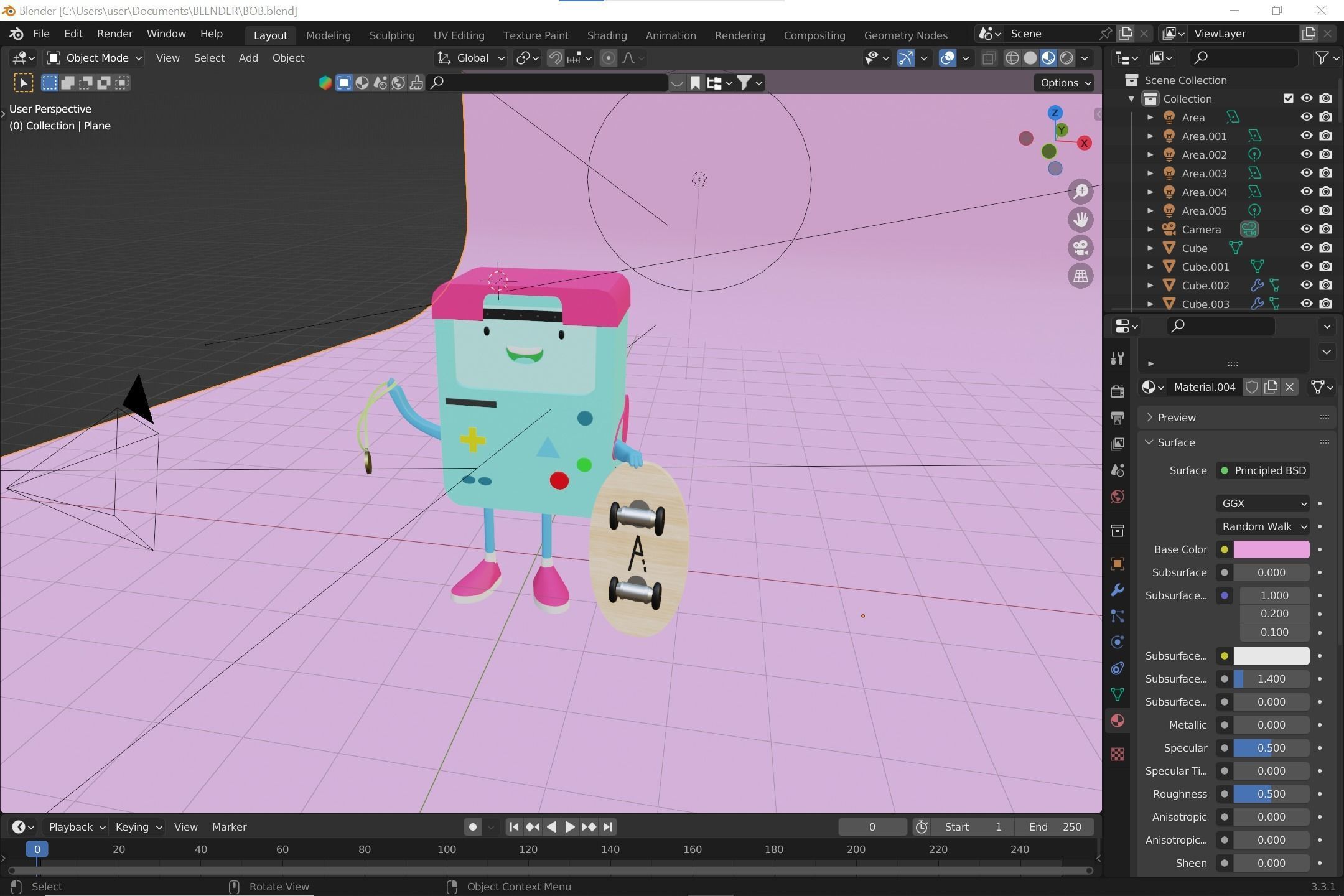The width and height of the screenshot is (1344, 896).
Task: Click the Blender logo menu icon
Action: click(x=17, y=34)
